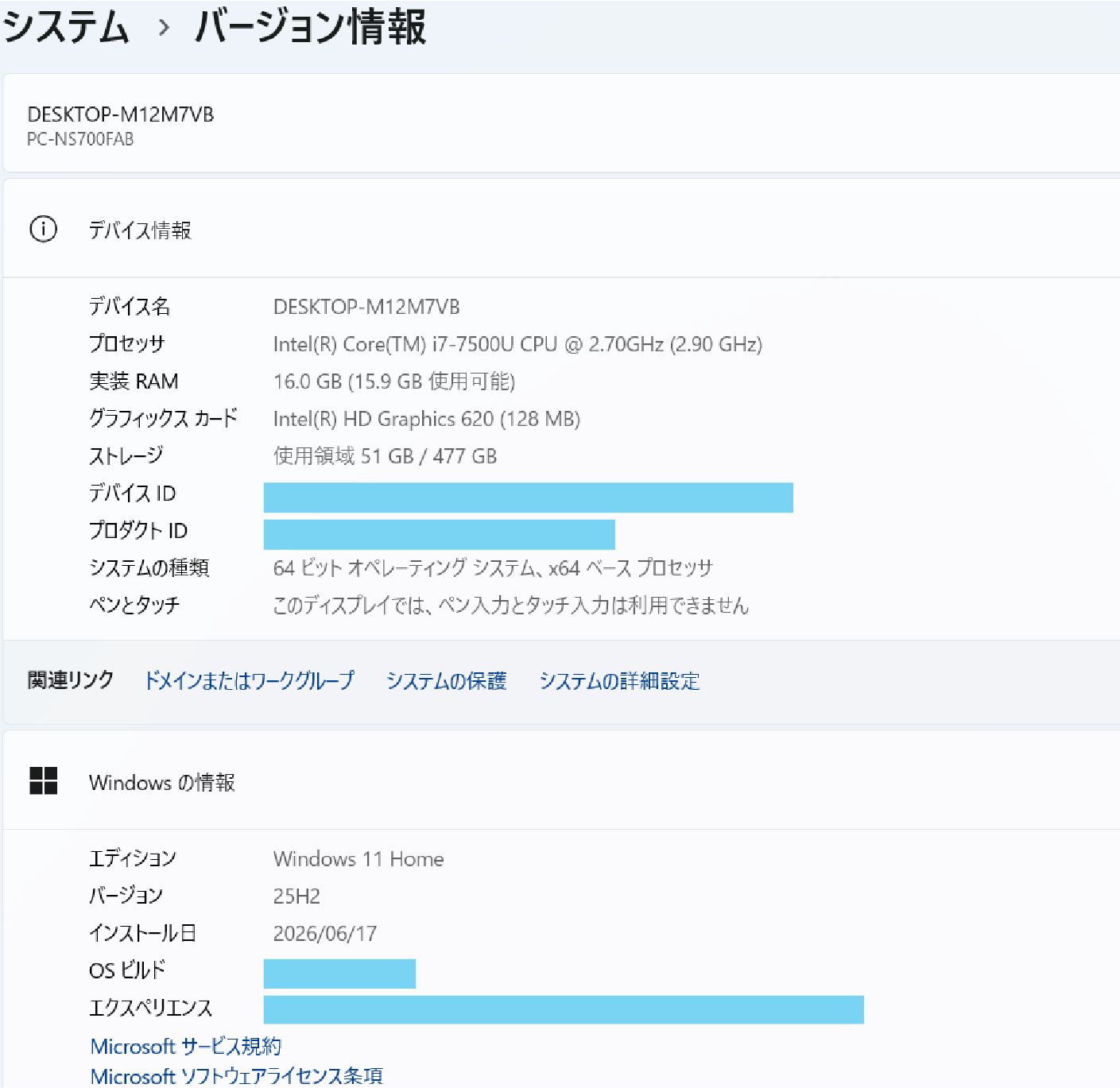This screenshot has width=1120, height=1088.
Task: Select the i7-7500U processor value
Action: [x=517, y=344]
